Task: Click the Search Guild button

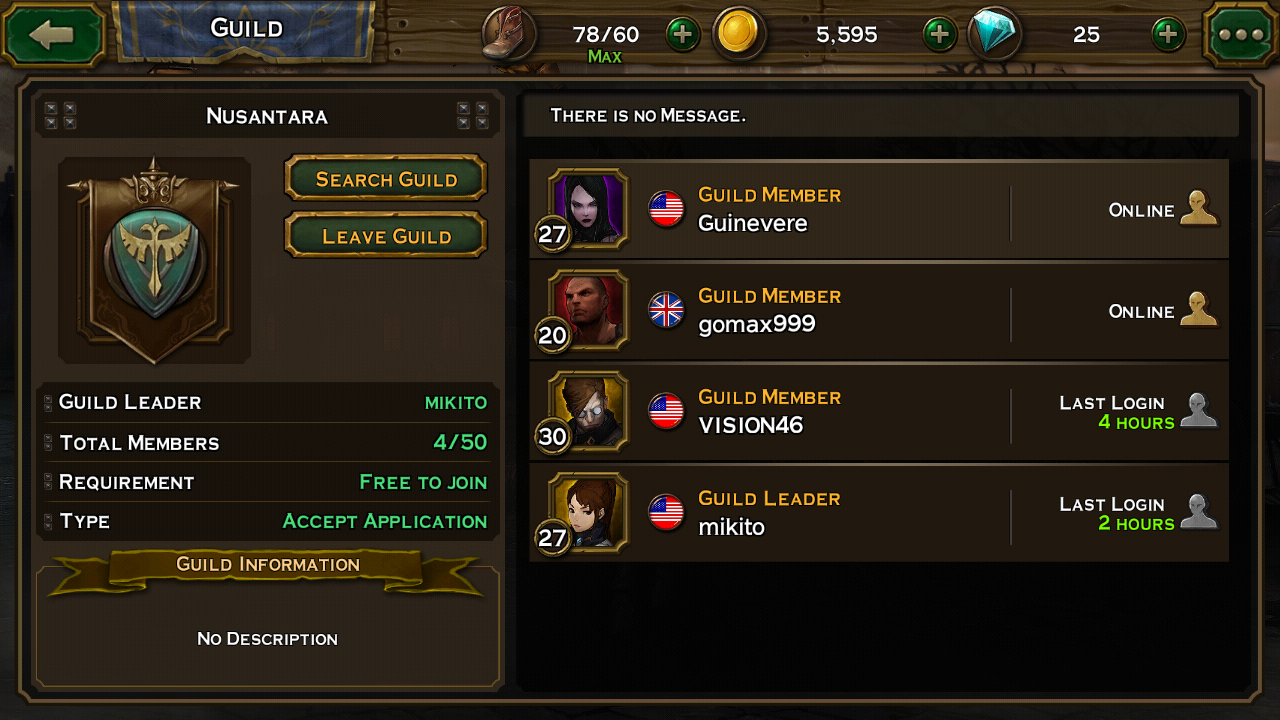Action: click(x=386, y=179)
